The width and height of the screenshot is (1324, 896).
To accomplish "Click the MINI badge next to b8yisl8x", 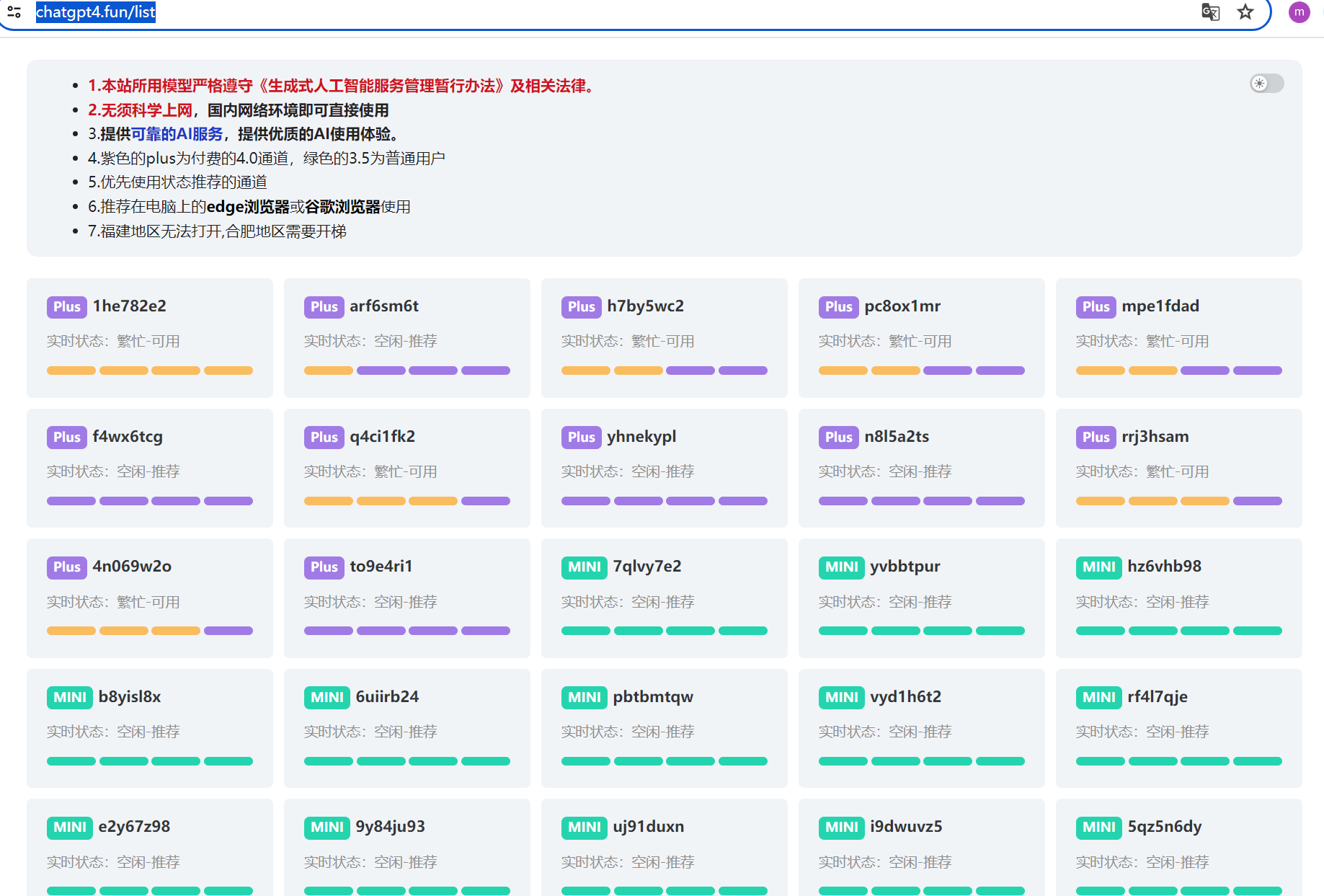I will 70,698.
